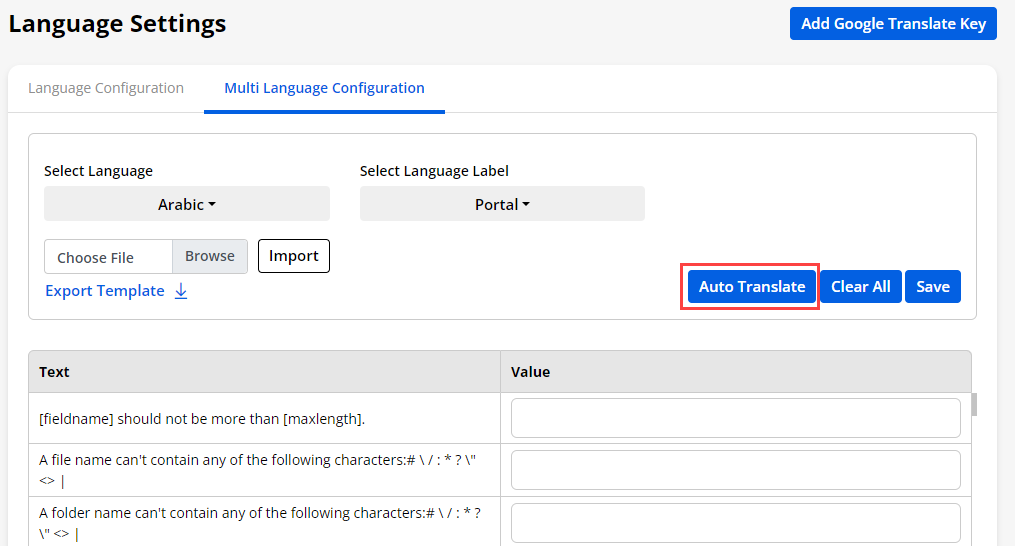
Task: Select the Multi Language Configuration tab
Action: 324,88
